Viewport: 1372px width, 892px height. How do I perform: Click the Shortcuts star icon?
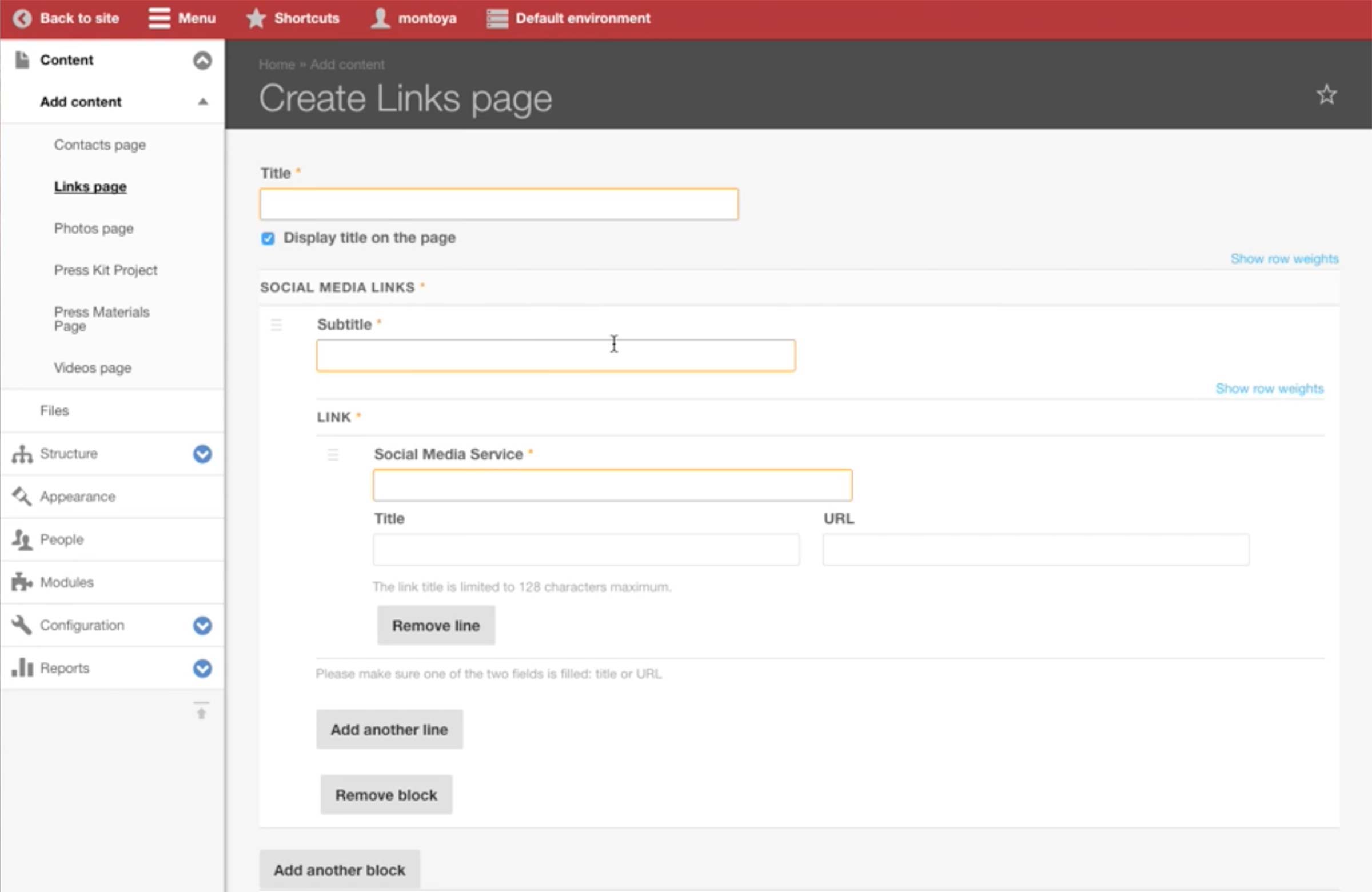click(x=256, y=18)
